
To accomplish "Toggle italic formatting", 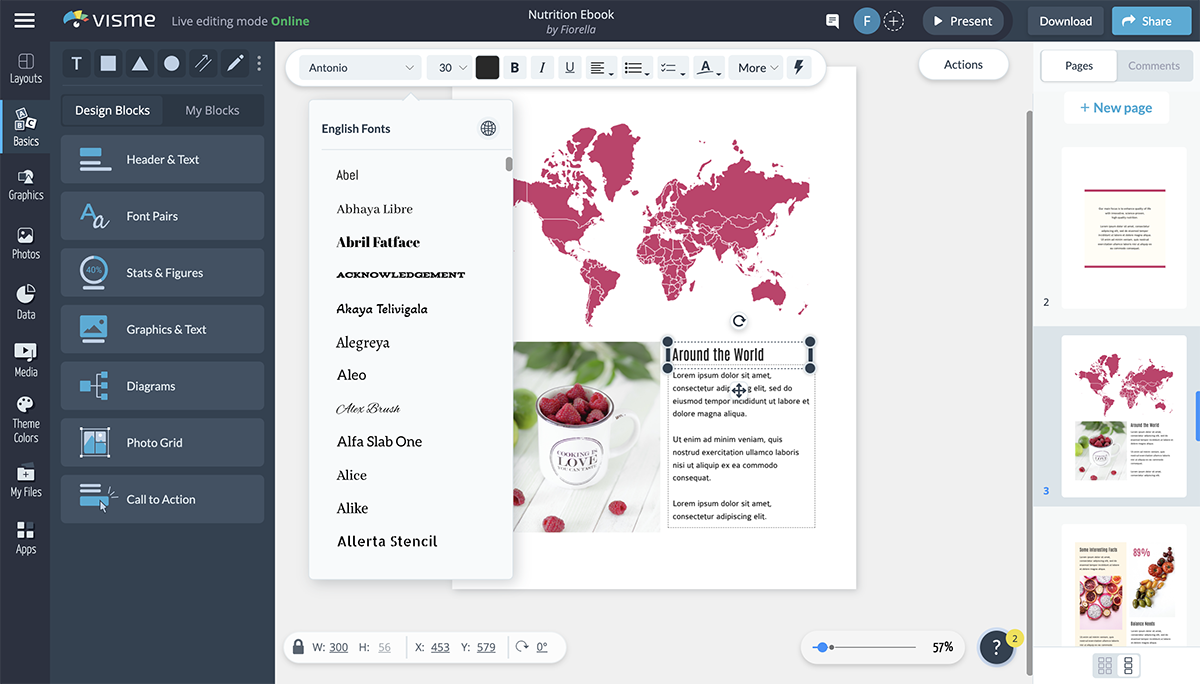I will click(x=541, y=67).
